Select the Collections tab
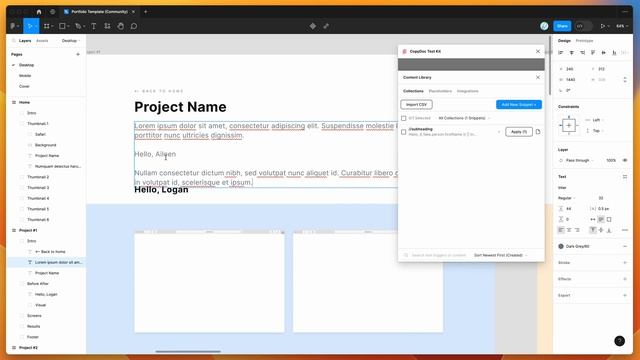Viewport: 640px width, 360px height. point(413,91)
